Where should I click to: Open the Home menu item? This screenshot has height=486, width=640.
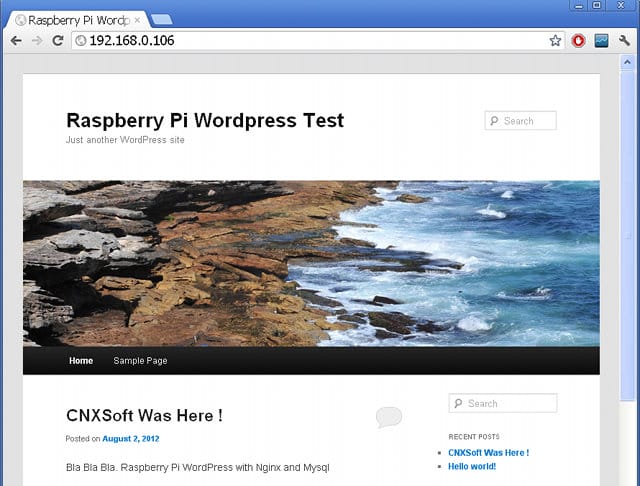click(81, 361)
